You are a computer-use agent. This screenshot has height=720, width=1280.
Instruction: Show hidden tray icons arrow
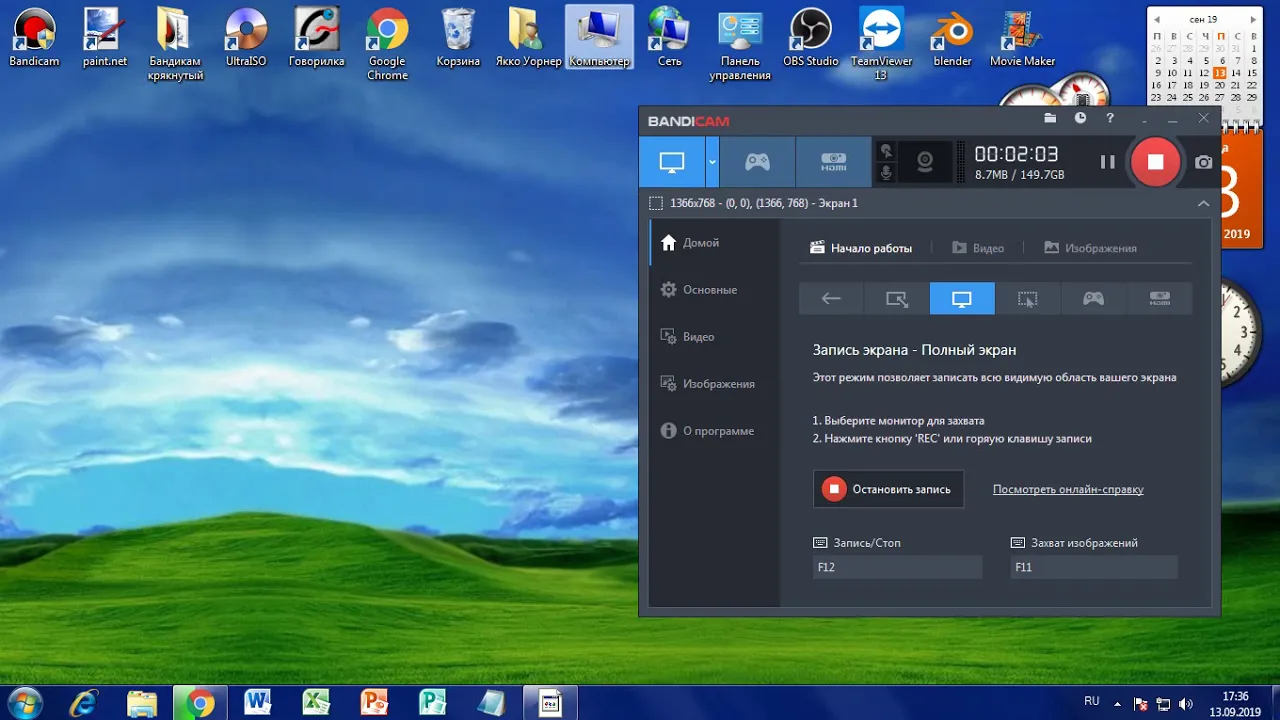pos(1117,703)
